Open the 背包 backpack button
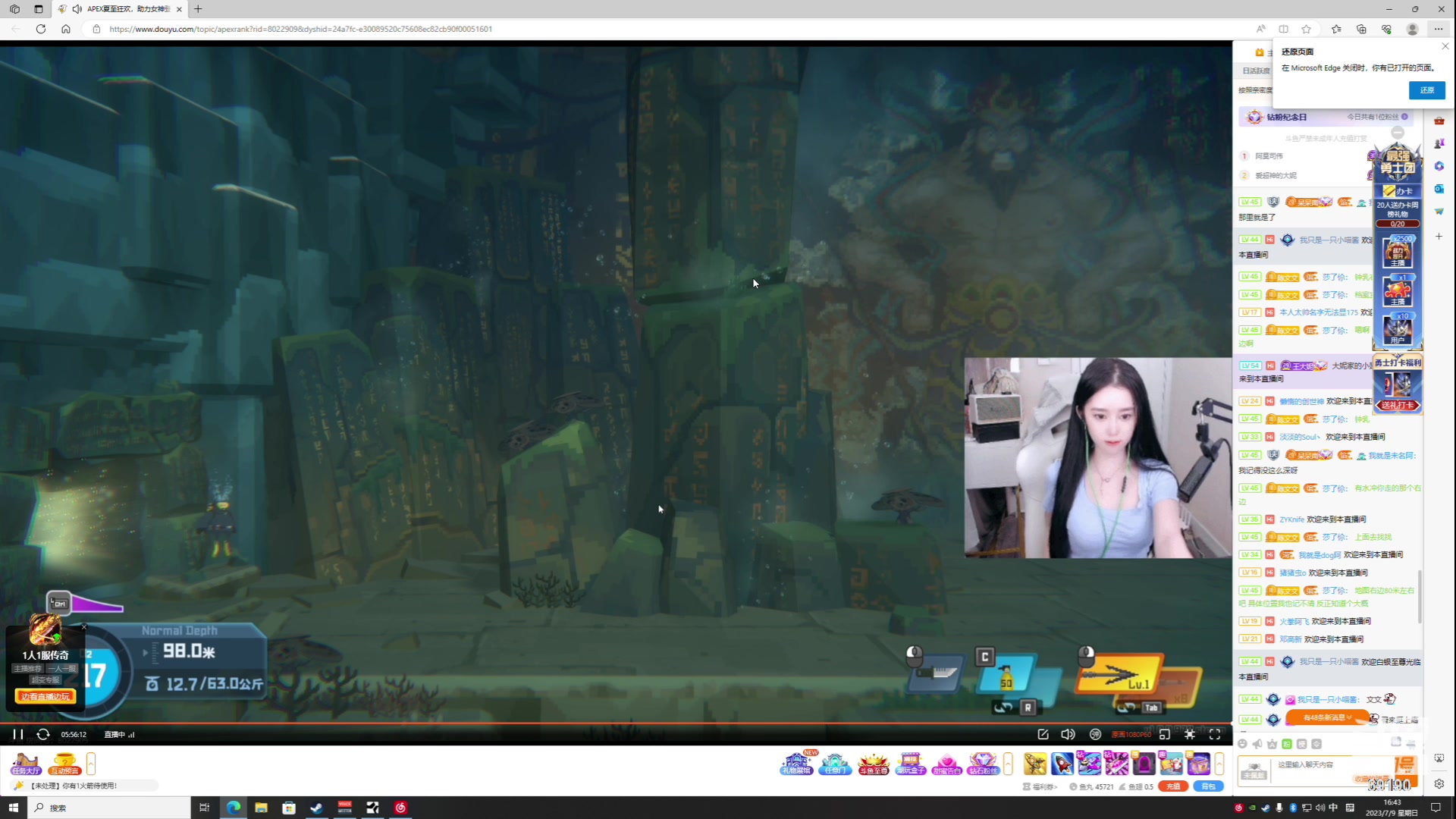The image size is (1456, 819). pyautogui.click(x=1209, y=786)
